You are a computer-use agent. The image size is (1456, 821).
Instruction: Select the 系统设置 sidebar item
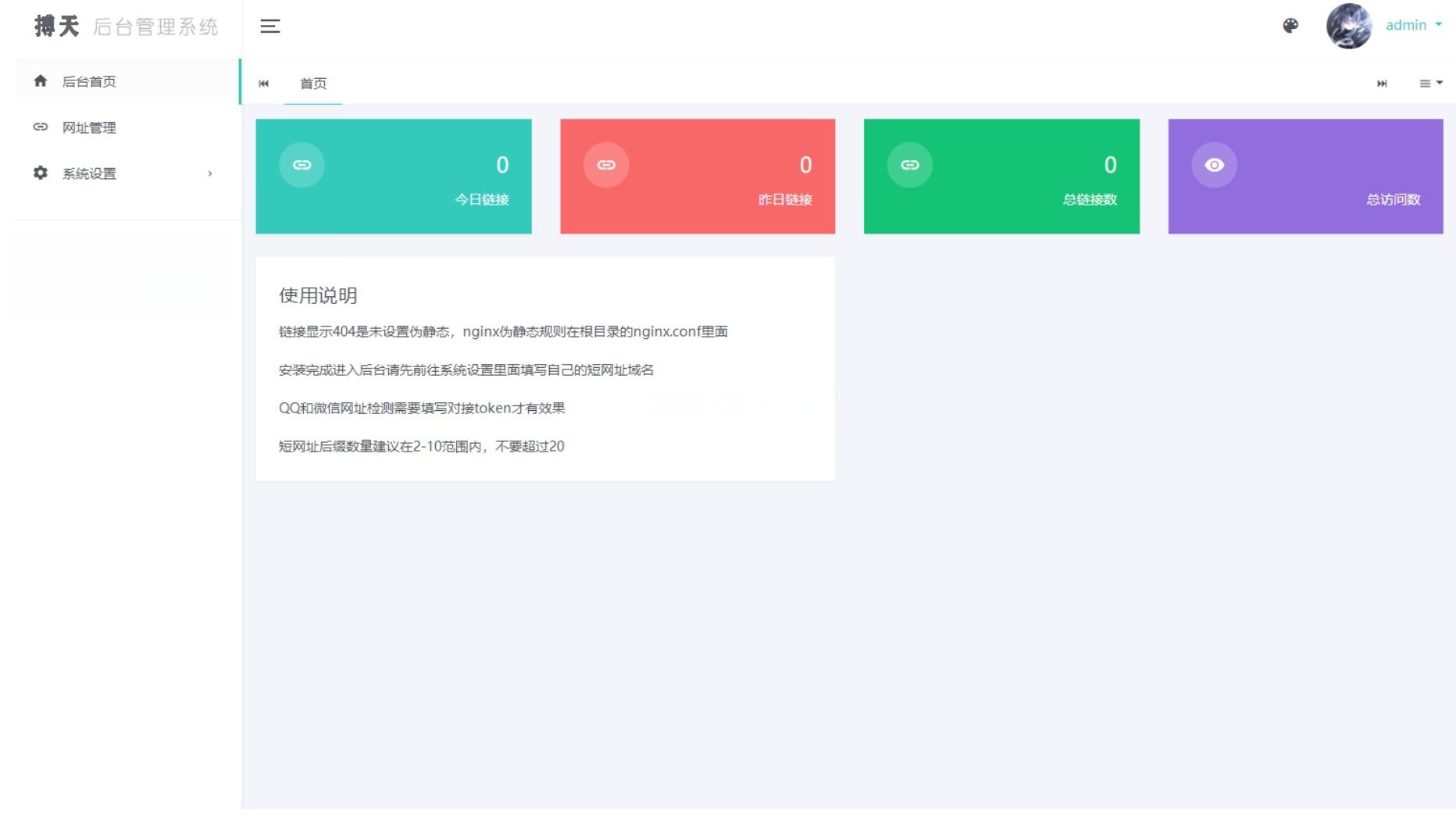(127, 173)
